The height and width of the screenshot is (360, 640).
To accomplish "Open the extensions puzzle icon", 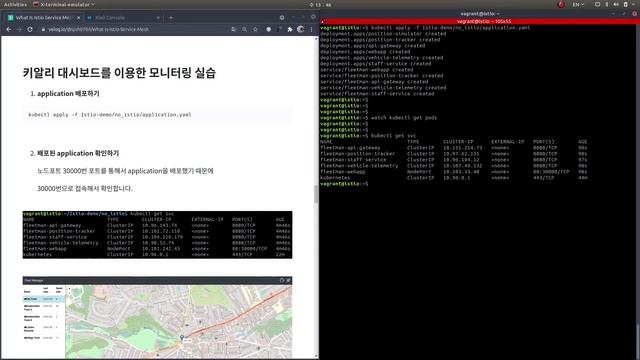I will pos(290,29).
